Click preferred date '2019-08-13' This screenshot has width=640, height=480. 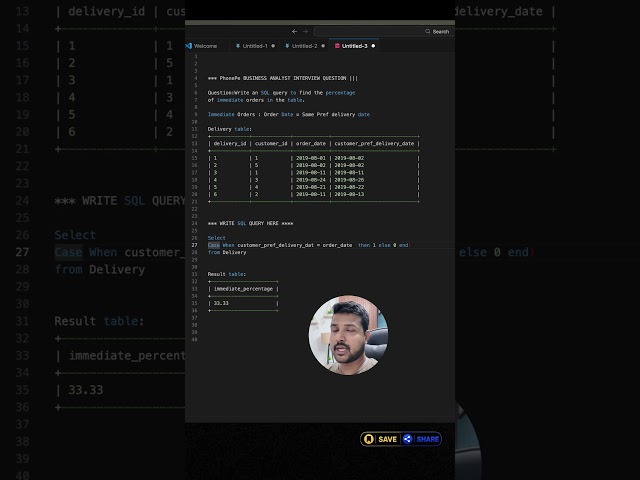coord(349,194)
